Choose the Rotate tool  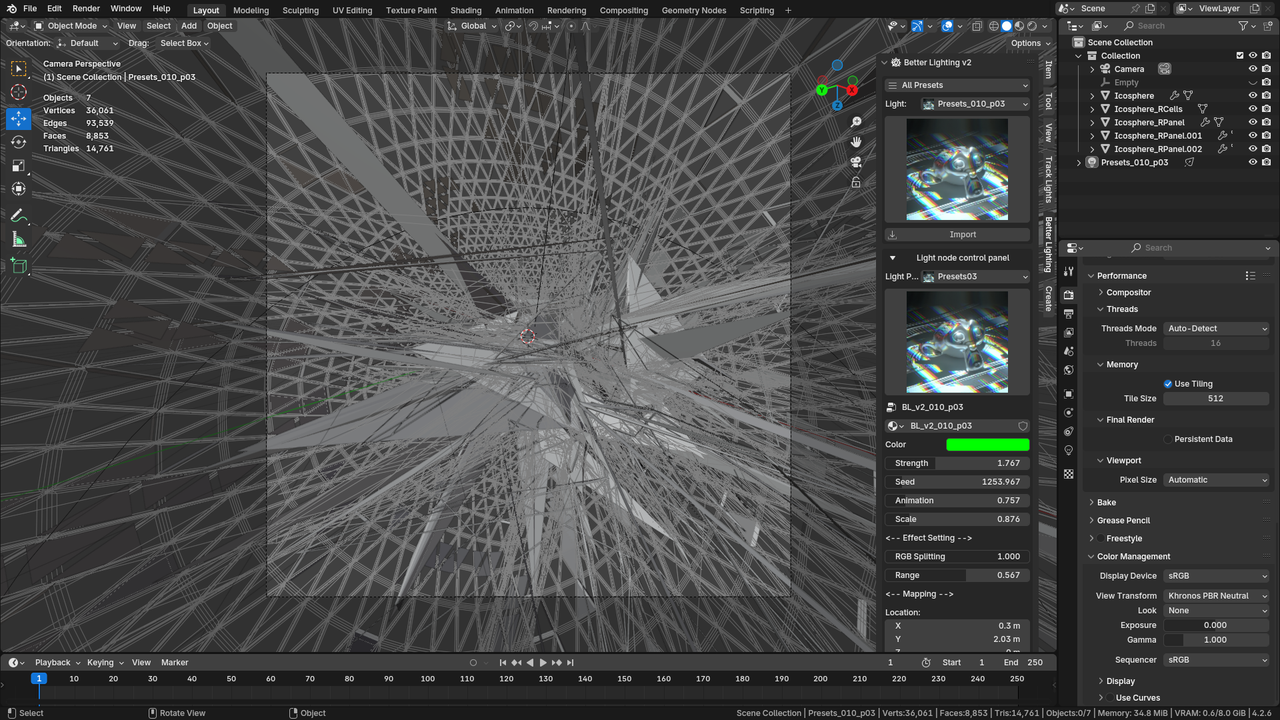pos(19,142)
